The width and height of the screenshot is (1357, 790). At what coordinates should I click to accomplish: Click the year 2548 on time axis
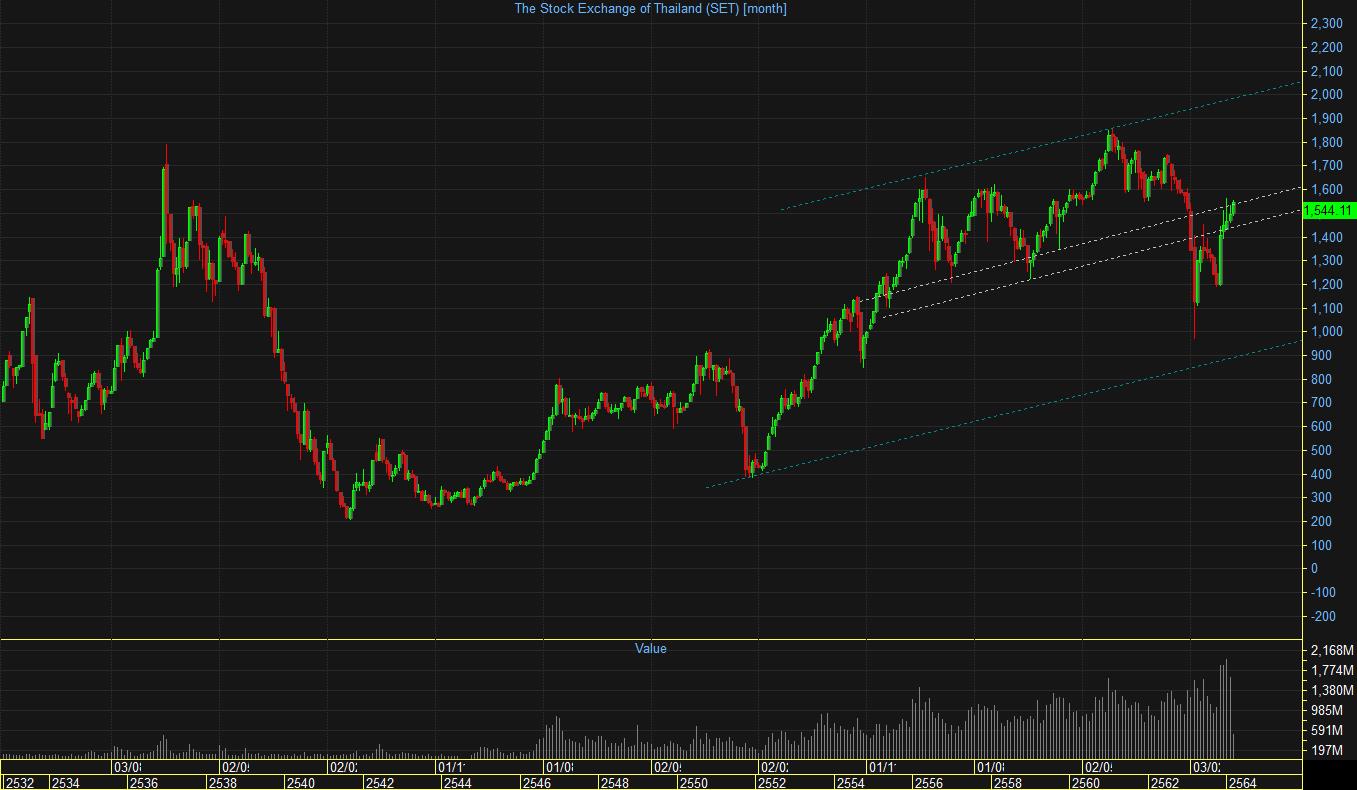point(614,783)
